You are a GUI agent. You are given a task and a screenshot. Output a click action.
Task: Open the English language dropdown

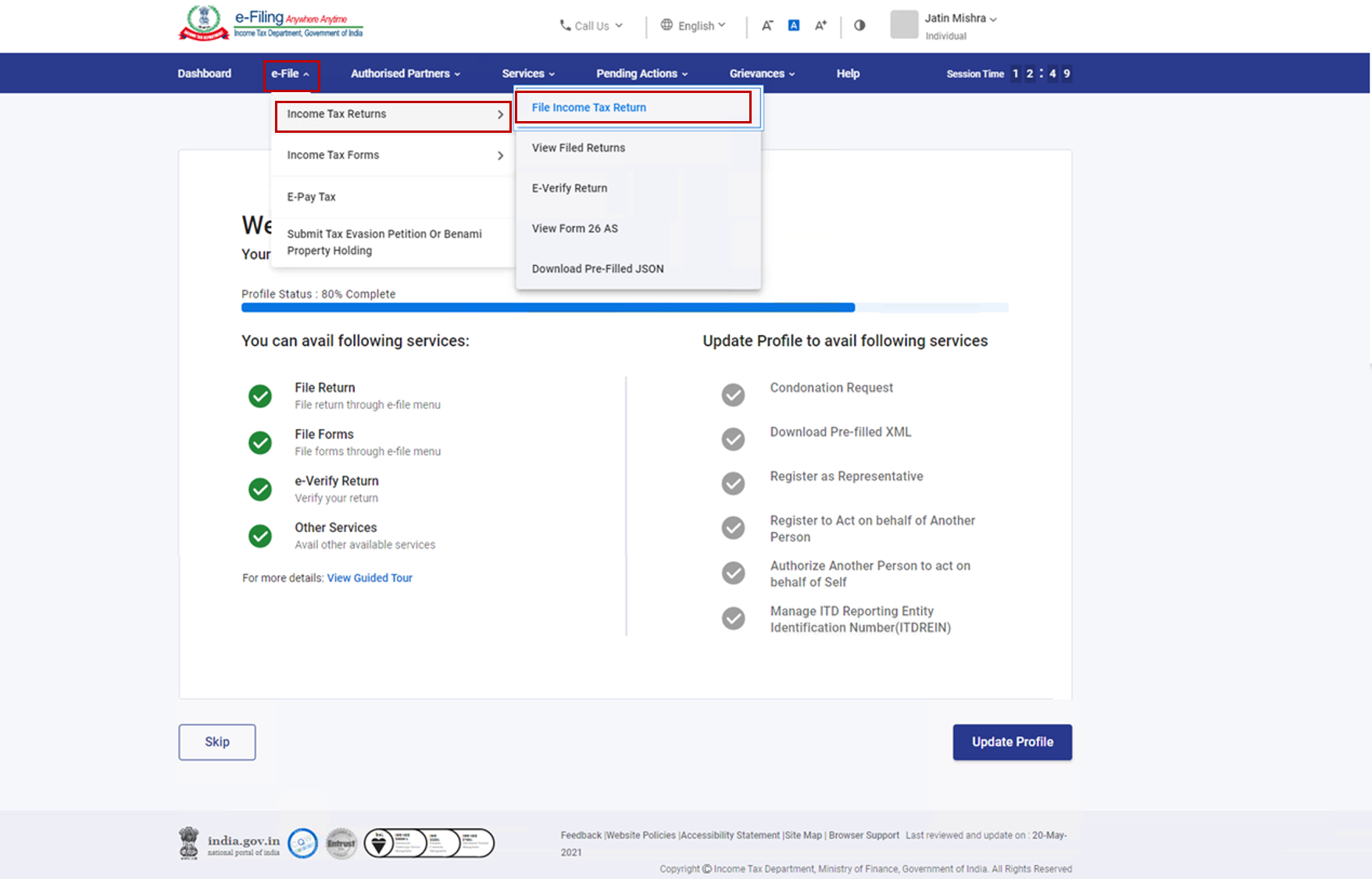(x=694, y=26)
